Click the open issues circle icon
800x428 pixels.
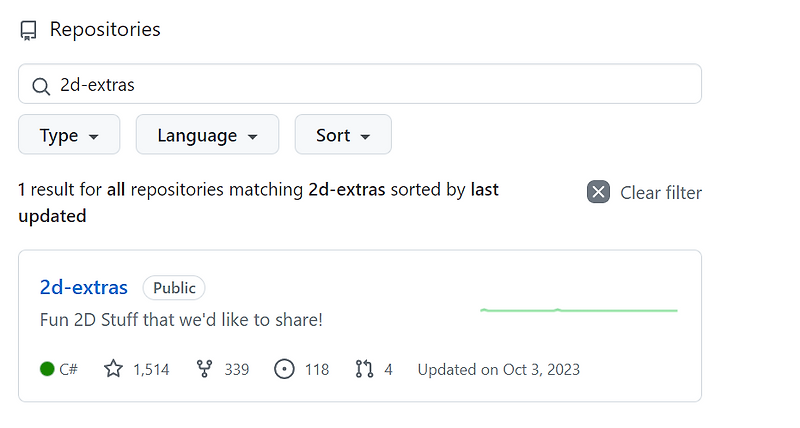pyautogui.click(x=284, y=369)
